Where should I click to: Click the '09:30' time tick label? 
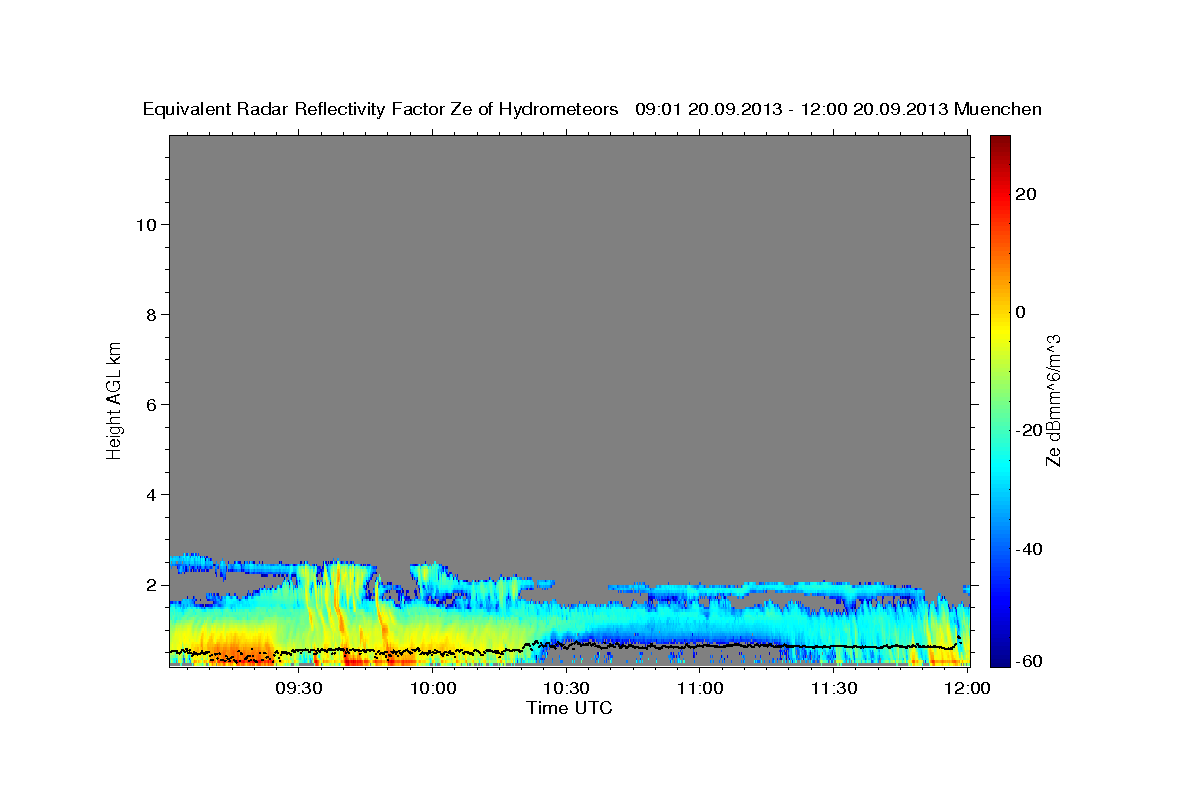[x=300, y=689]
